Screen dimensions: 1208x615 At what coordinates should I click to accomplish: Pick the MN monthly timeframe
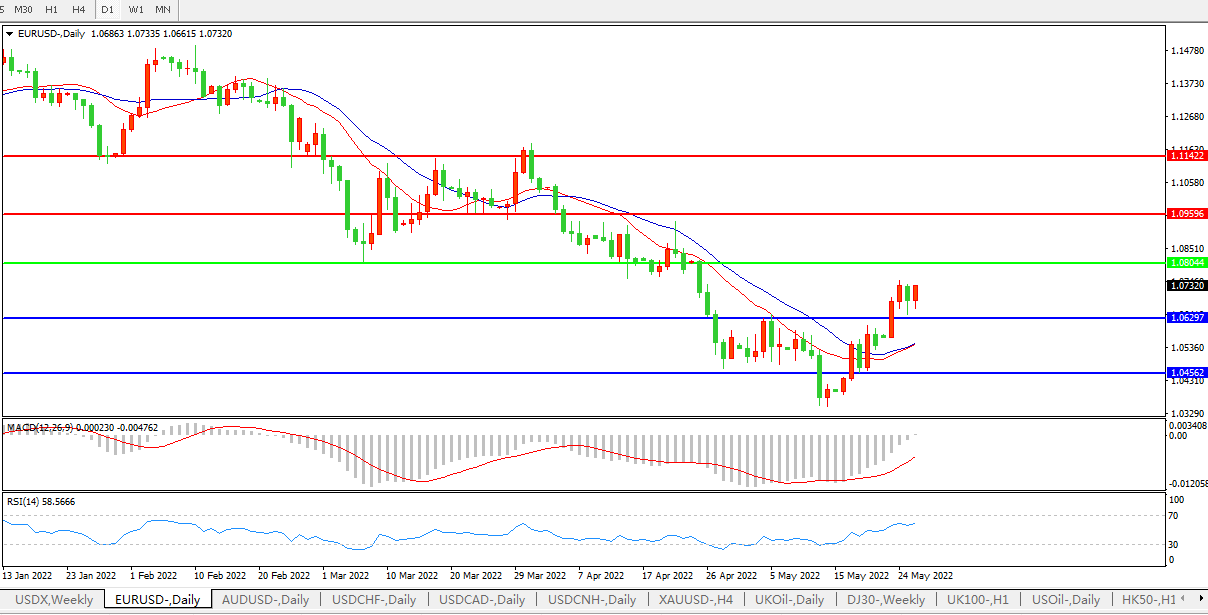(x=163, y=9)
